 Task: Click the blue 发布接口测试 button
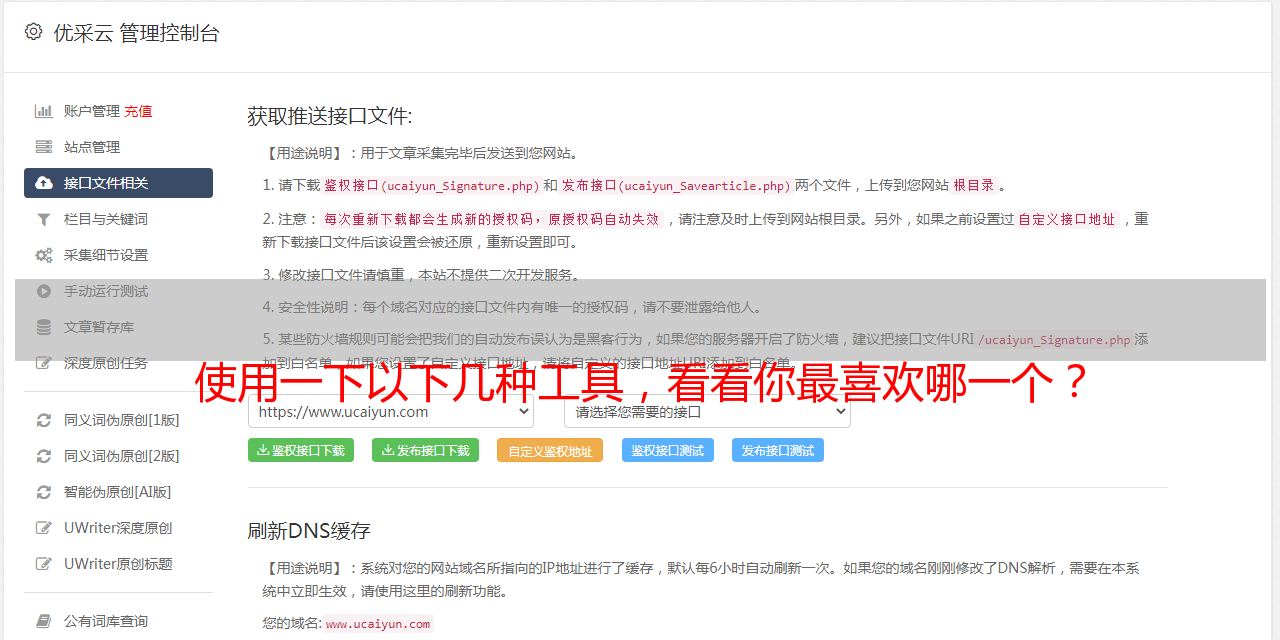[x=778, y=450]
